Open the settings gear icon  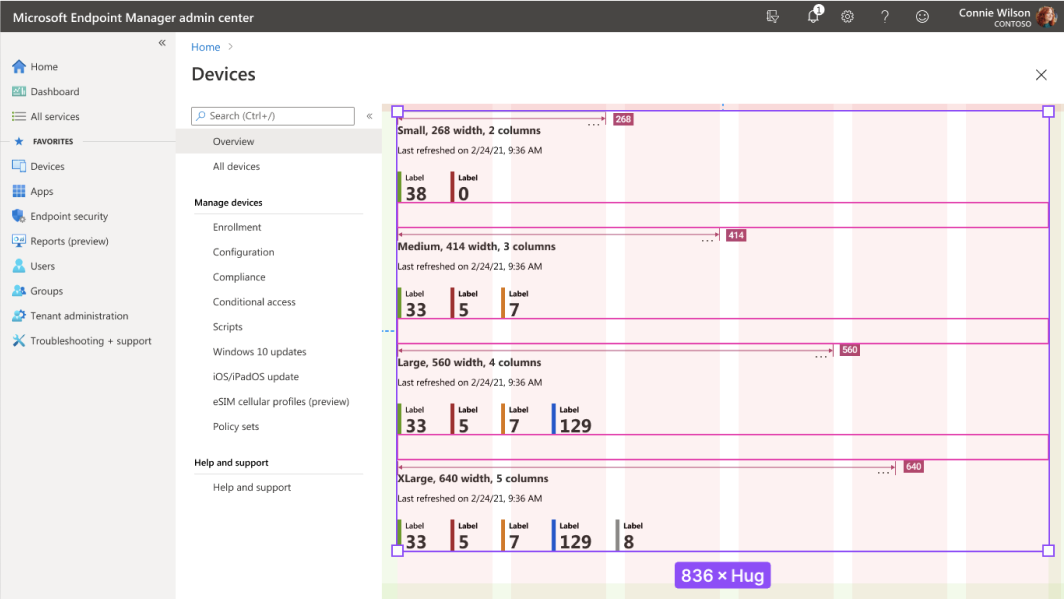point(848,16)
